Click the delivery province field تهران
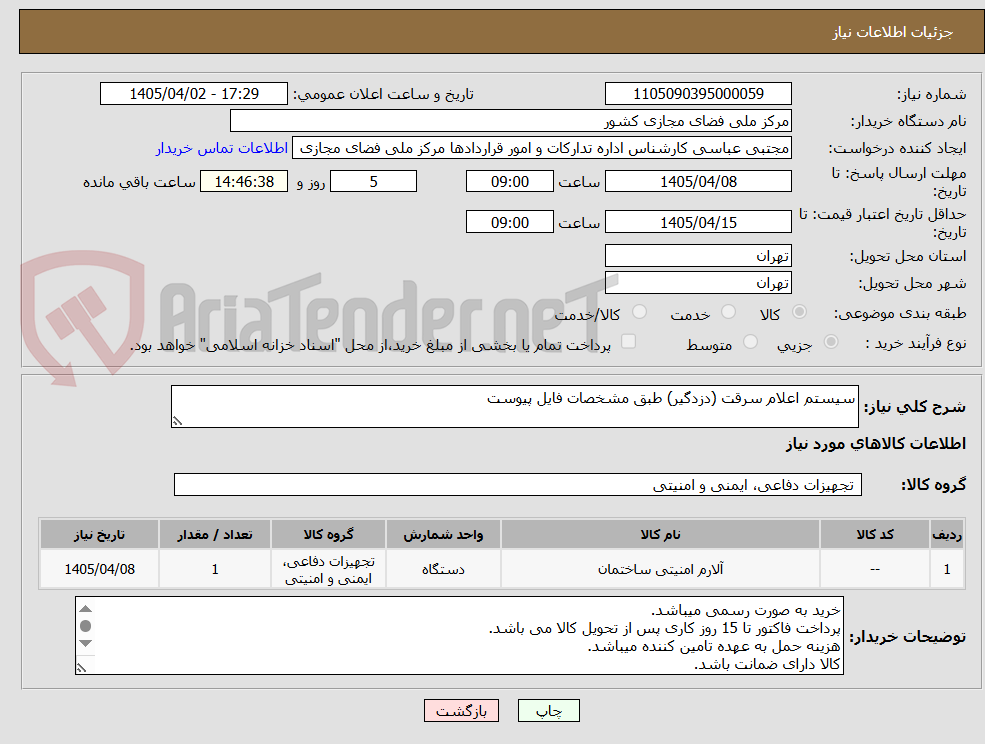 (698, 256)
